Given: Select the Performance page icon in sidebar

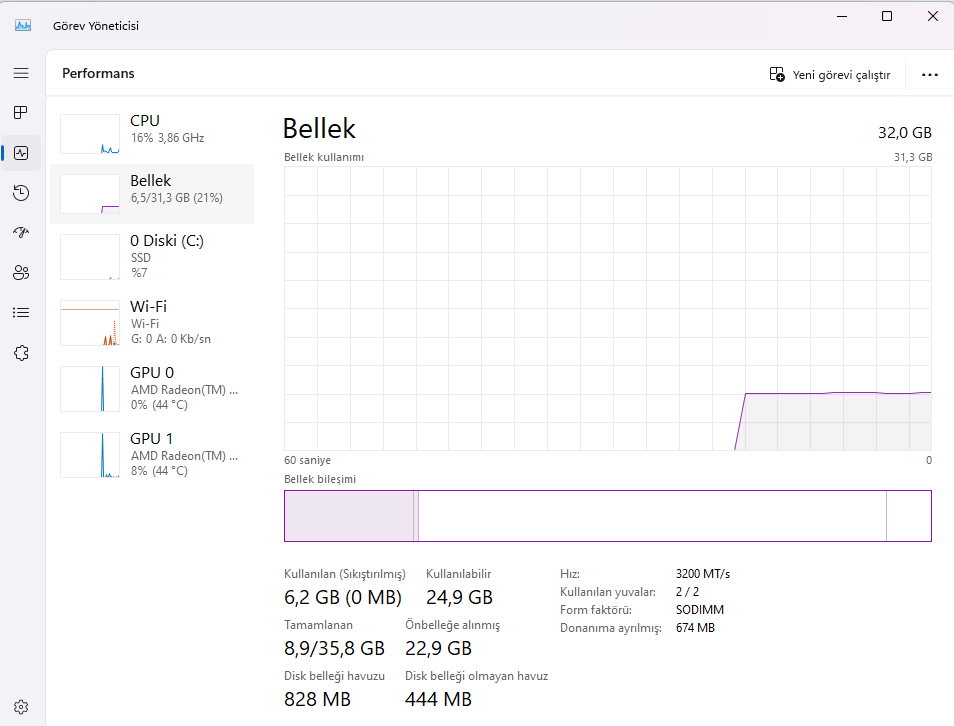Looking at the screenshot, I should pos(21,153).
